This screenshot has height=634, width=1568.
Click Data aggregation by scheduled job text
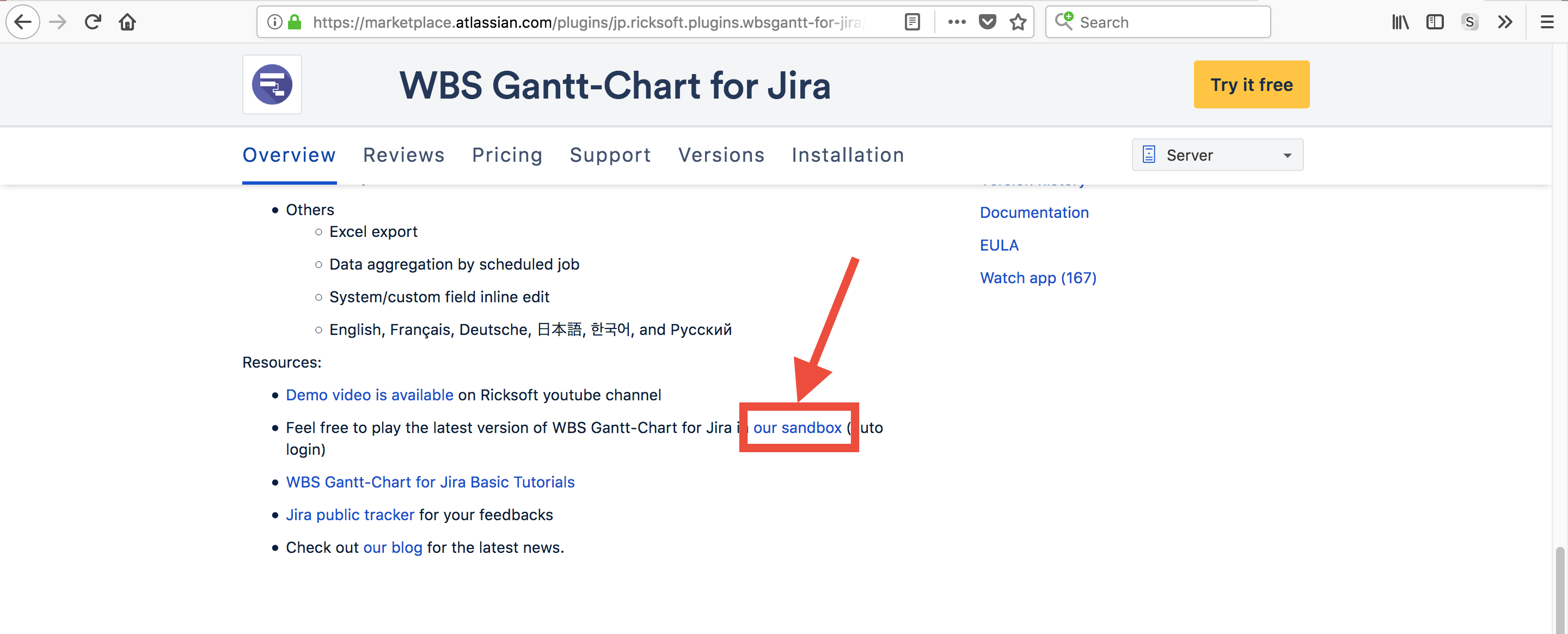tap(454, 264)
